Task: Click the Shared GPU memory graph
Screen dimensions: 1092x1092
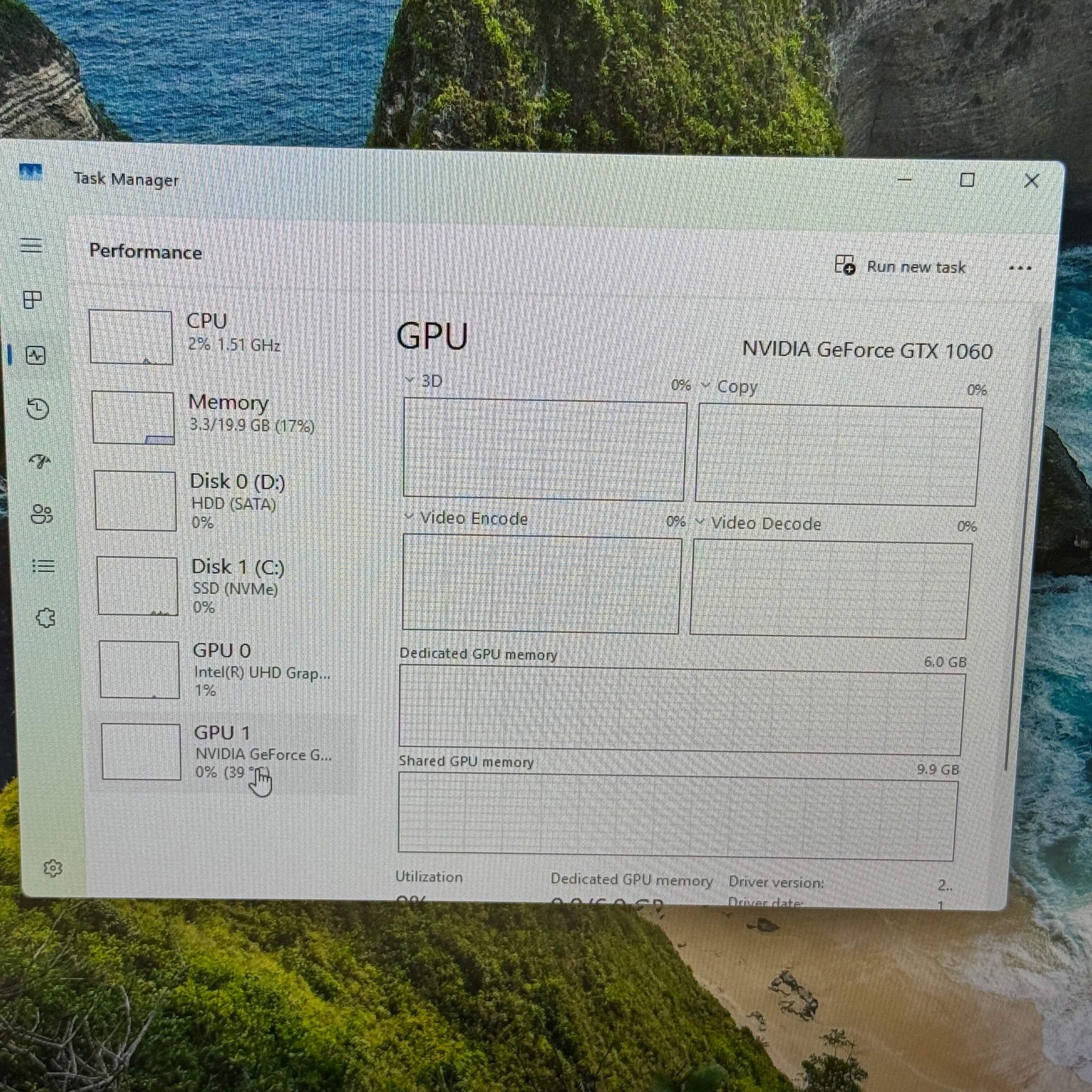Action: point(677,816)
